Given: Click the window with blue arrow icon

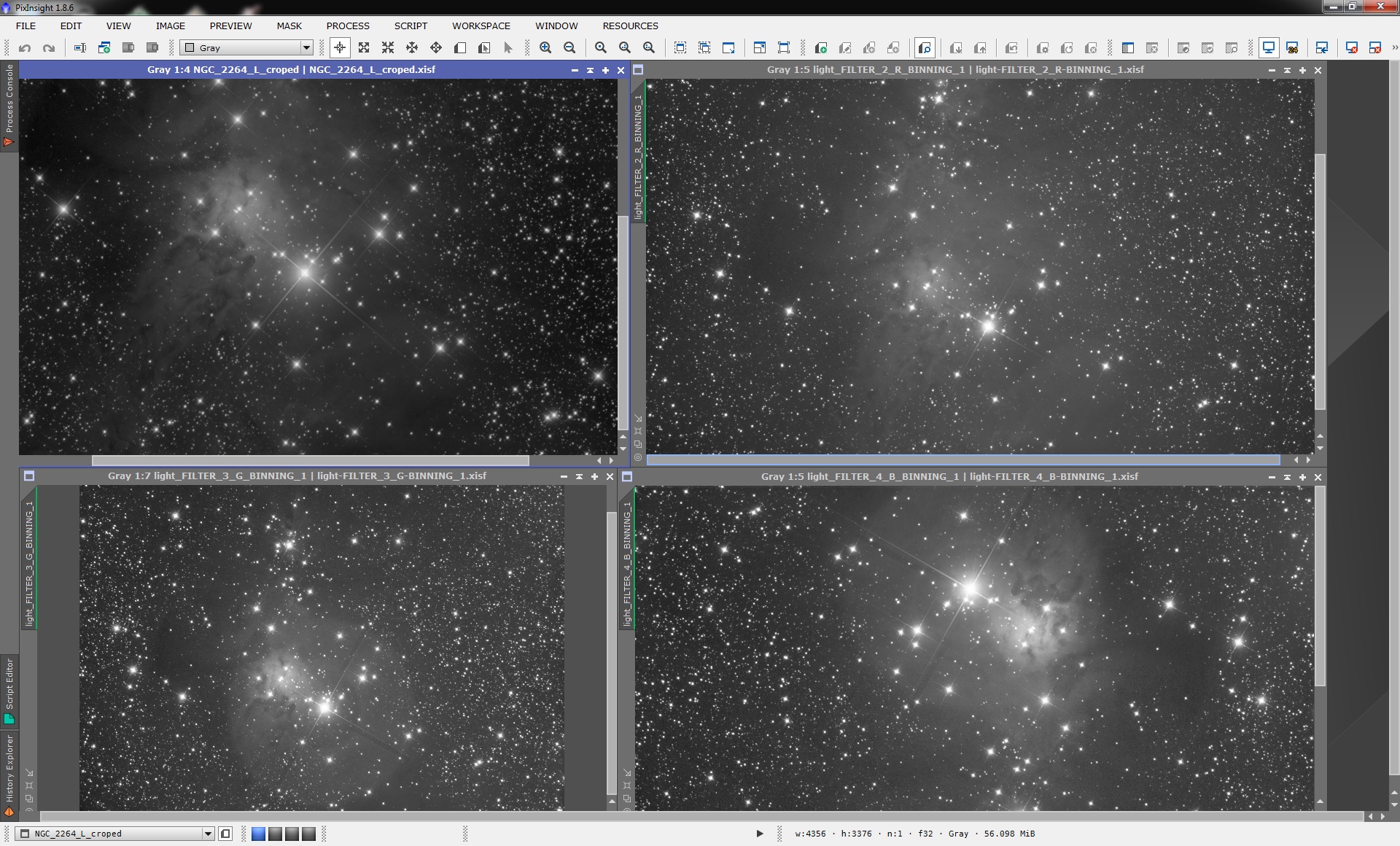Looking at the screenshot, I should point(1322,48).
